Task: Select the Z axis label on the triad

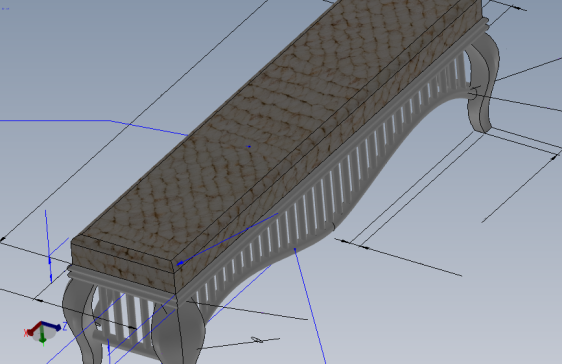Action: click(65, 326)
